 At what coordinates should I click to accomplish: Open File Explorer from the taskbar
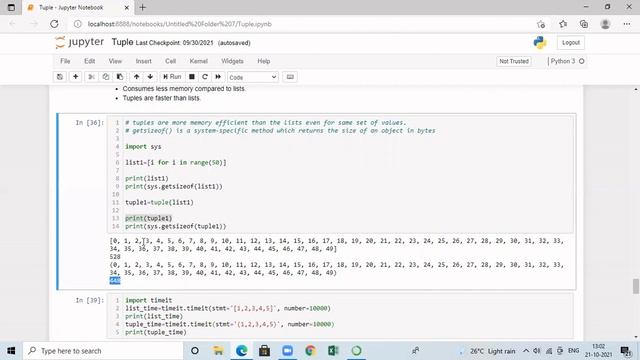[x=218, y=351]
